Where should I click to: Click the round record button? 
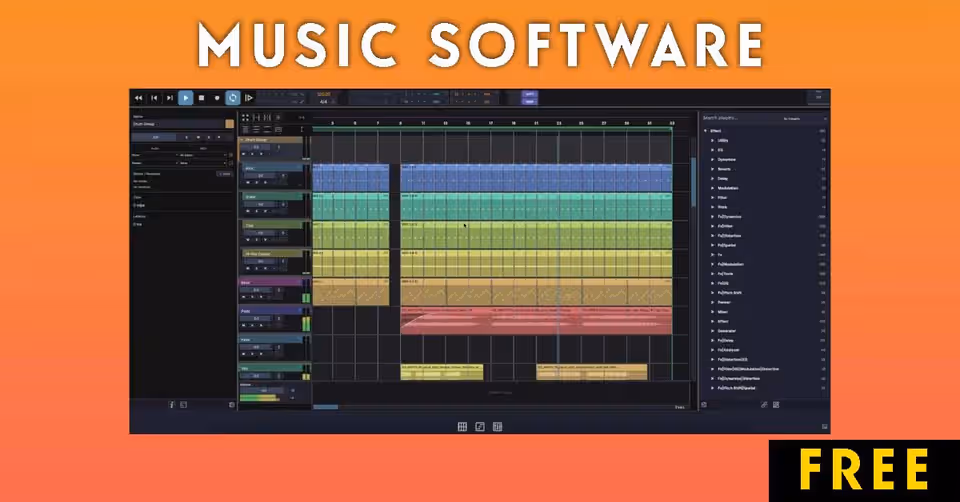pyautogui.click(x=217, y=98)
